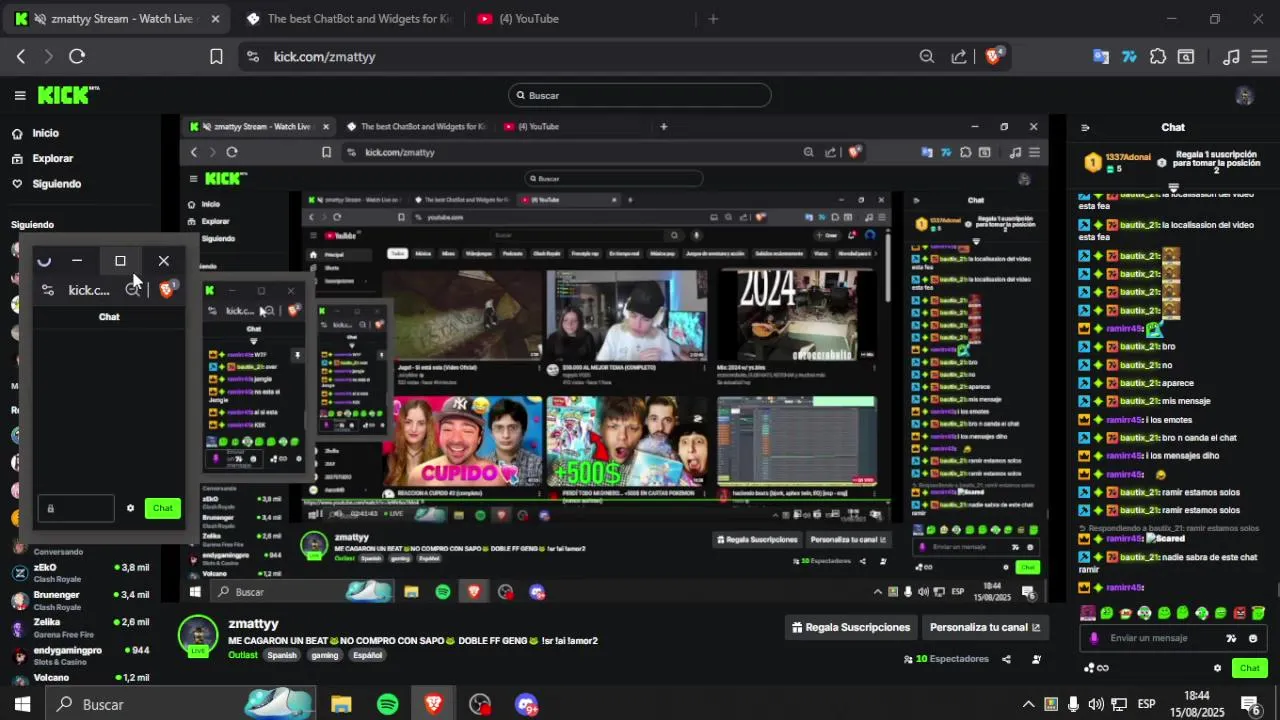Open zEKO followed channel
Viewport: 1280px width, 720px height.
(x=80, y=573)
